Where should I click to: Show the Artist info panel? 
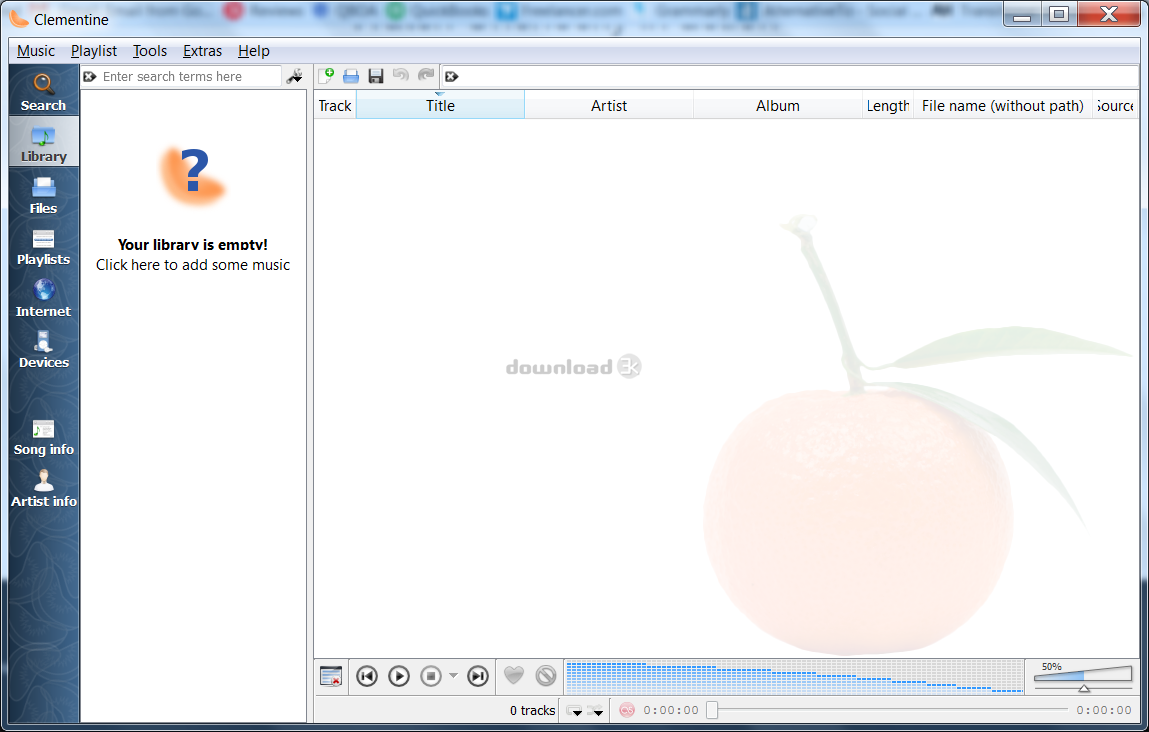click(43, 488)
